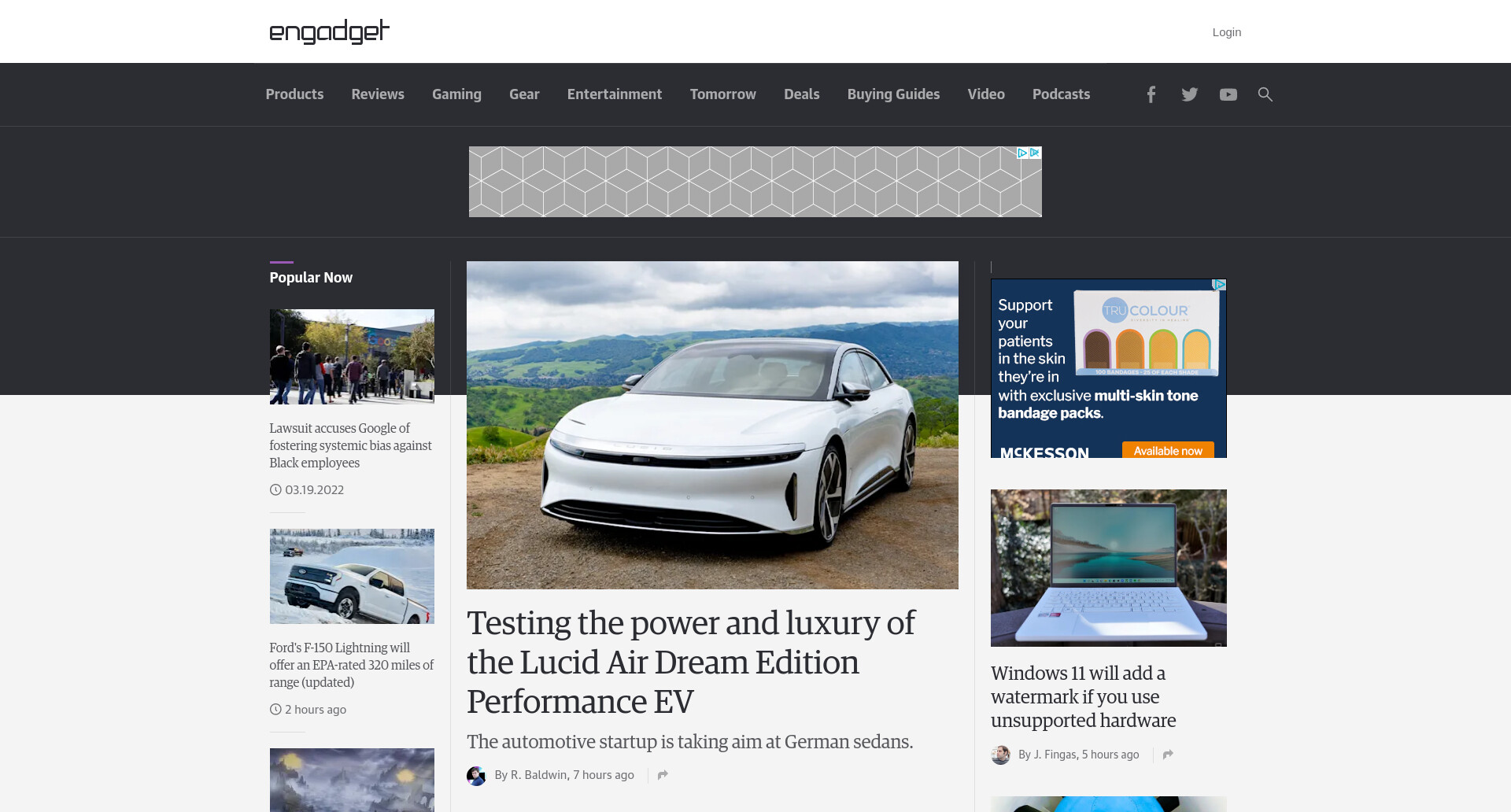Open Engadget's Facebook page icon
Viewport: 1511px width, 812px height.
click(1151, 94)
